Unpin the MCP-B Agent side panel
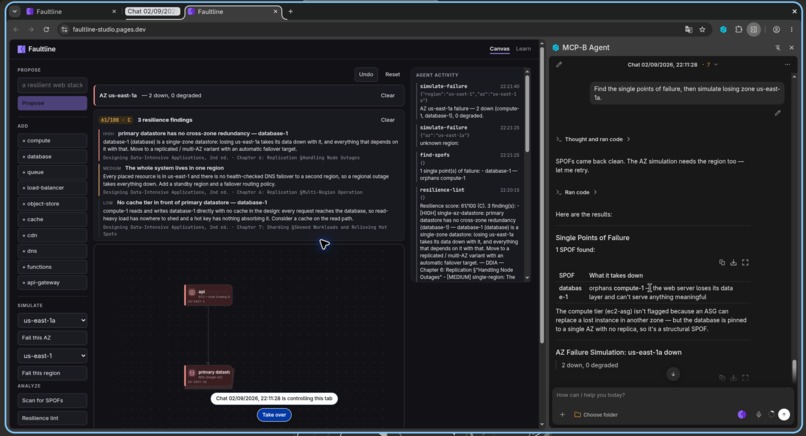 click(778, 47)
